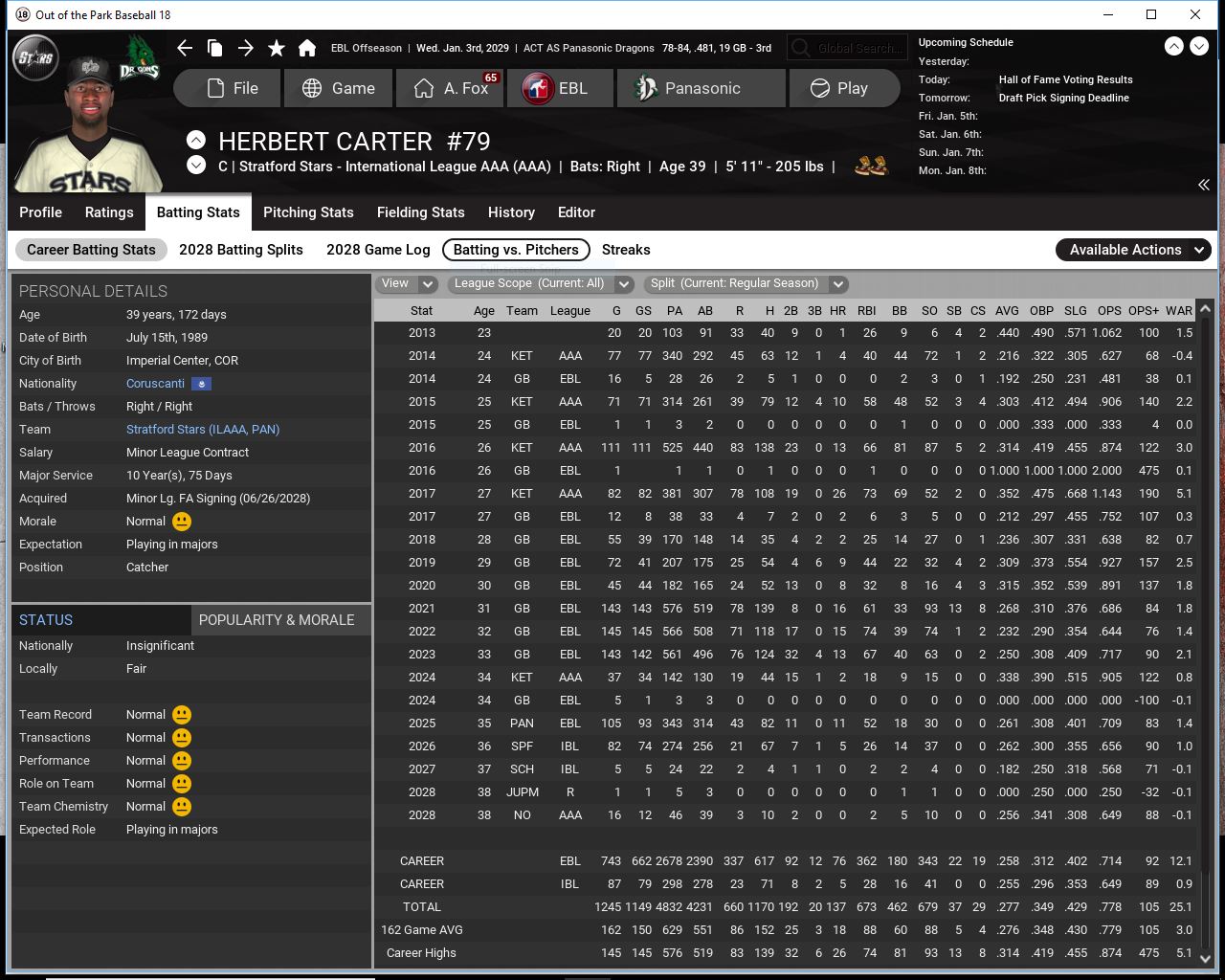The image size is (1225, 980).
Task: Open the Editor tab
Action: (x=576, y=212)
